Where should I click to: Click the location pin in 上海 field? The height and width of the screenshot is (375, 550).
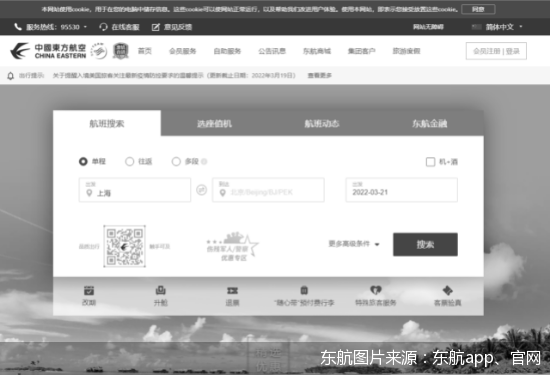coord(89,193)
